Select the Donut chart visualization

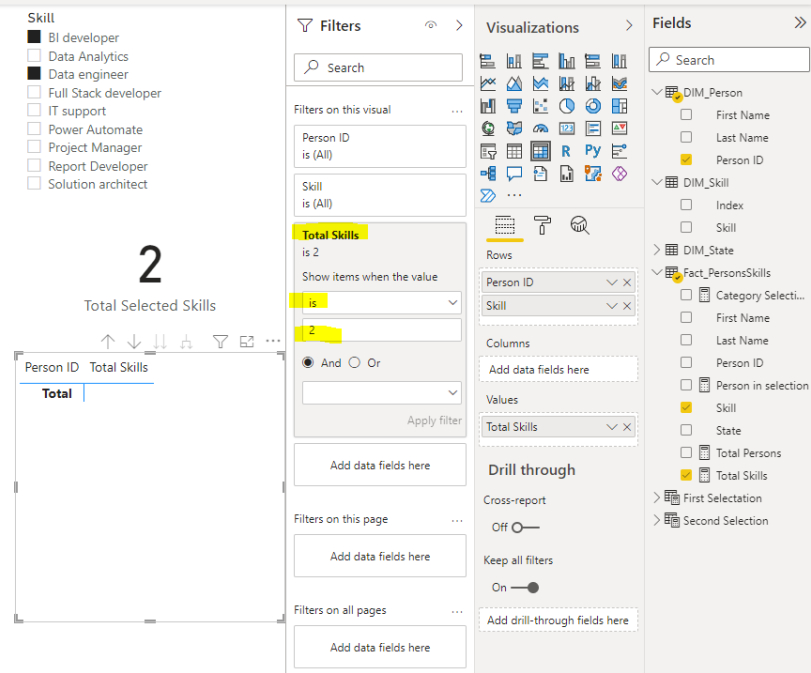click(x=593, y=106)
